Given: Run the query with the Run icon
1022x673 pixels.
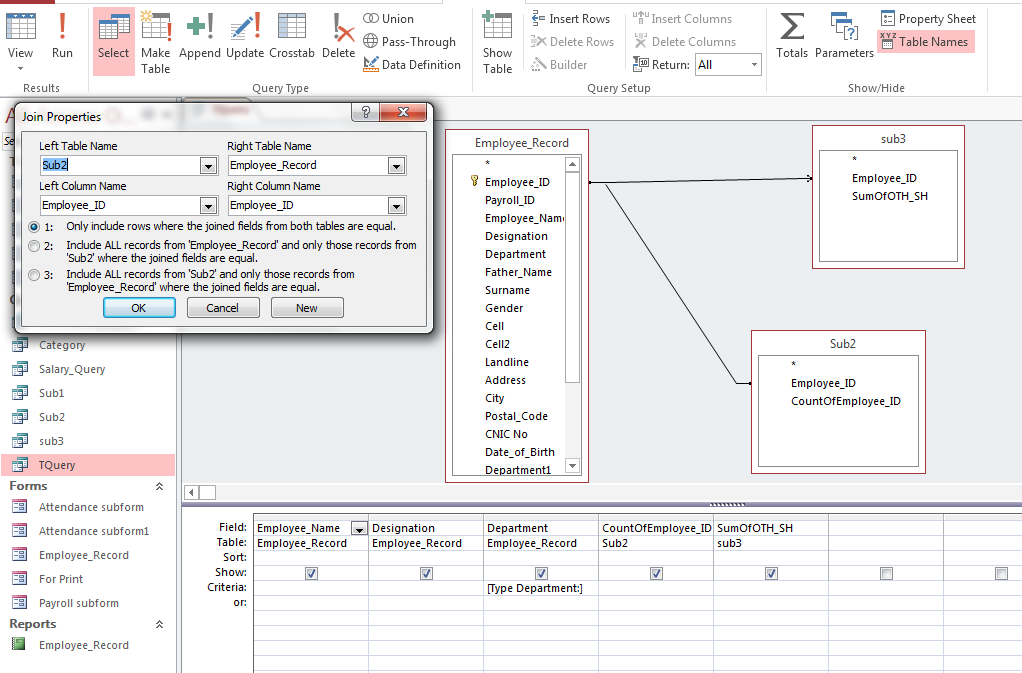Looking at the screenshot, I should (62, 36).
